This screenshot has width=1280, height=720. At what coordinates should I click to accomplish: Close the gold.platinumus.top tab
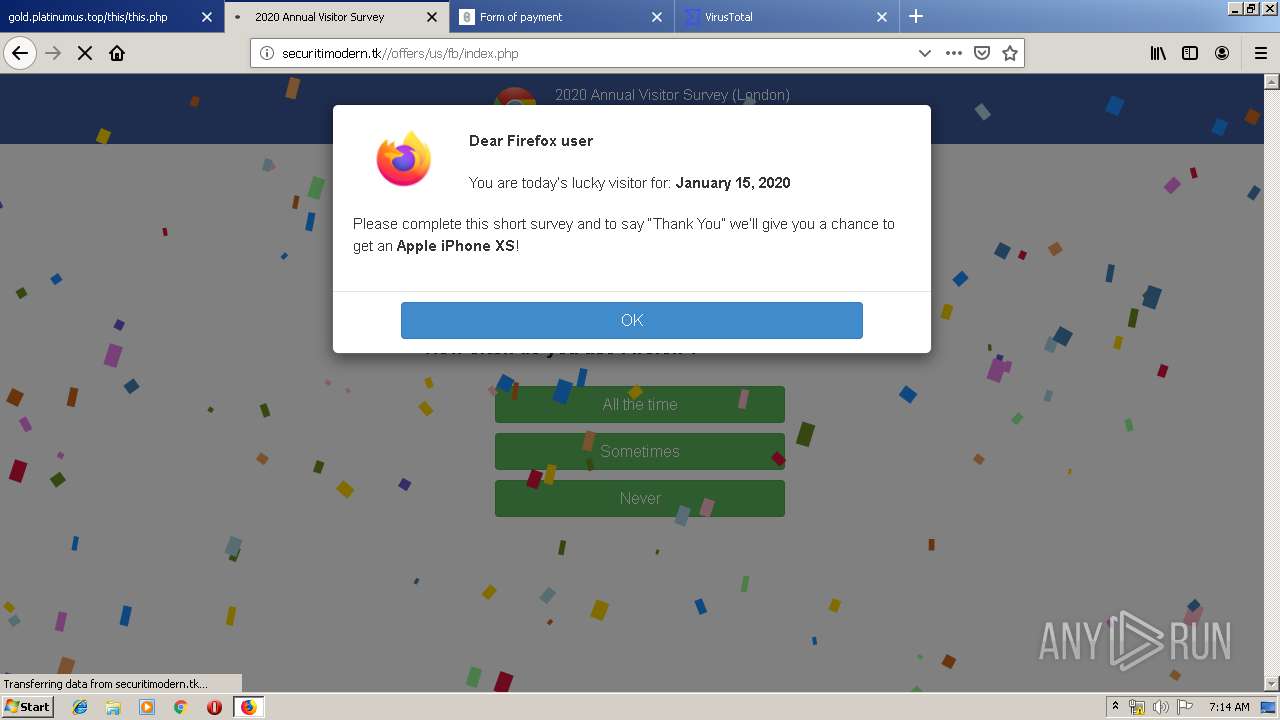[x=207, y=17]
